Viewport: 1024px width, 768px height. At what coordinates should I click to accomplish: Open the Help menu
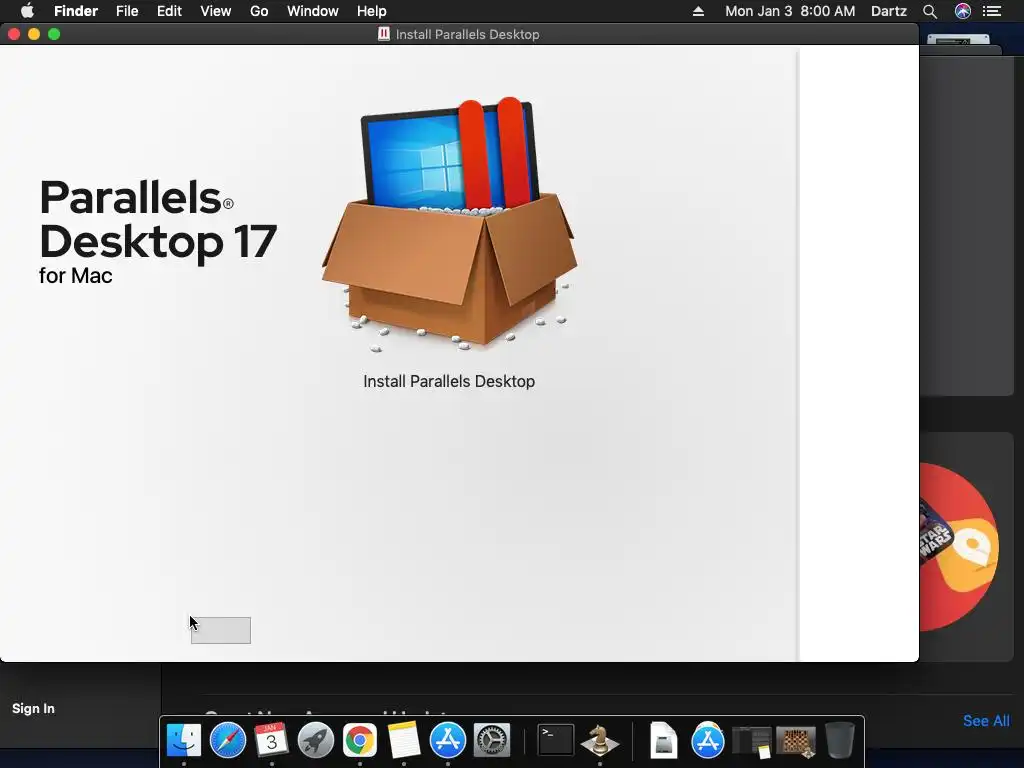372,11
